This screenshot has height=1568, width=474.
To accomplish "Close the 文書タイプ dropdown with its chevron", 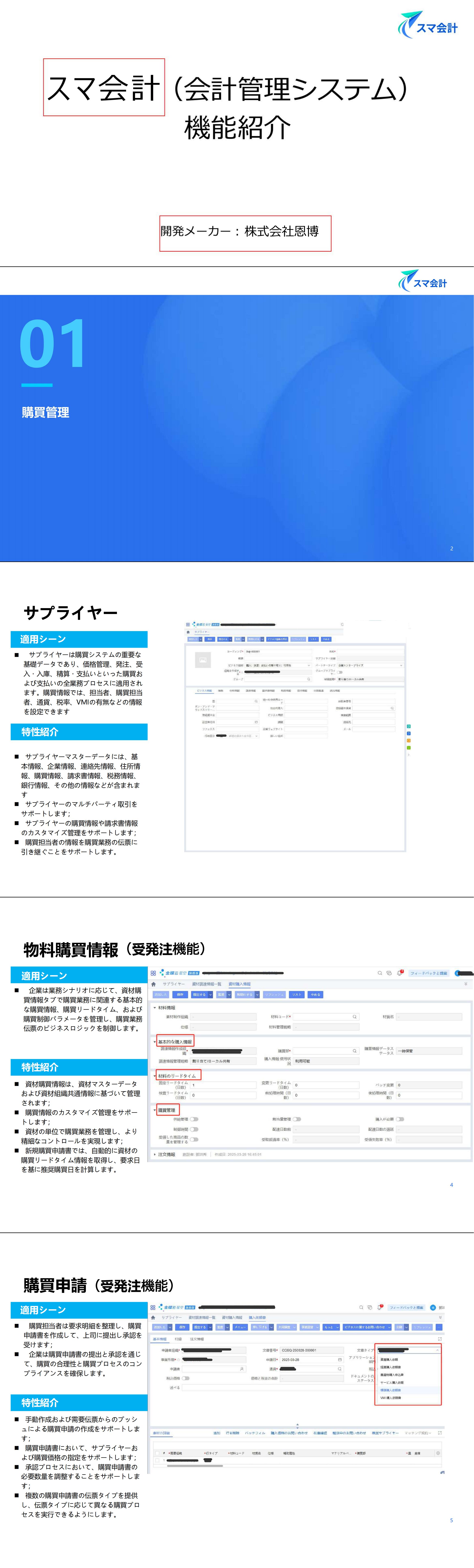I will click(x=438, y=1350).
